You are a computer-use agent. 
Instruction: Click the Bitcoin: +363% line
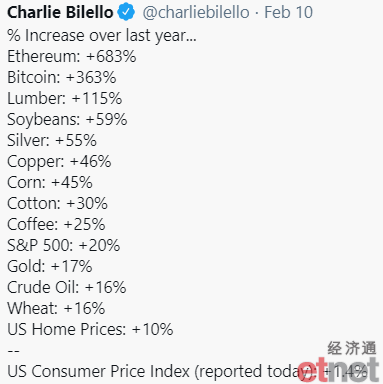click(x=62, y=77)
